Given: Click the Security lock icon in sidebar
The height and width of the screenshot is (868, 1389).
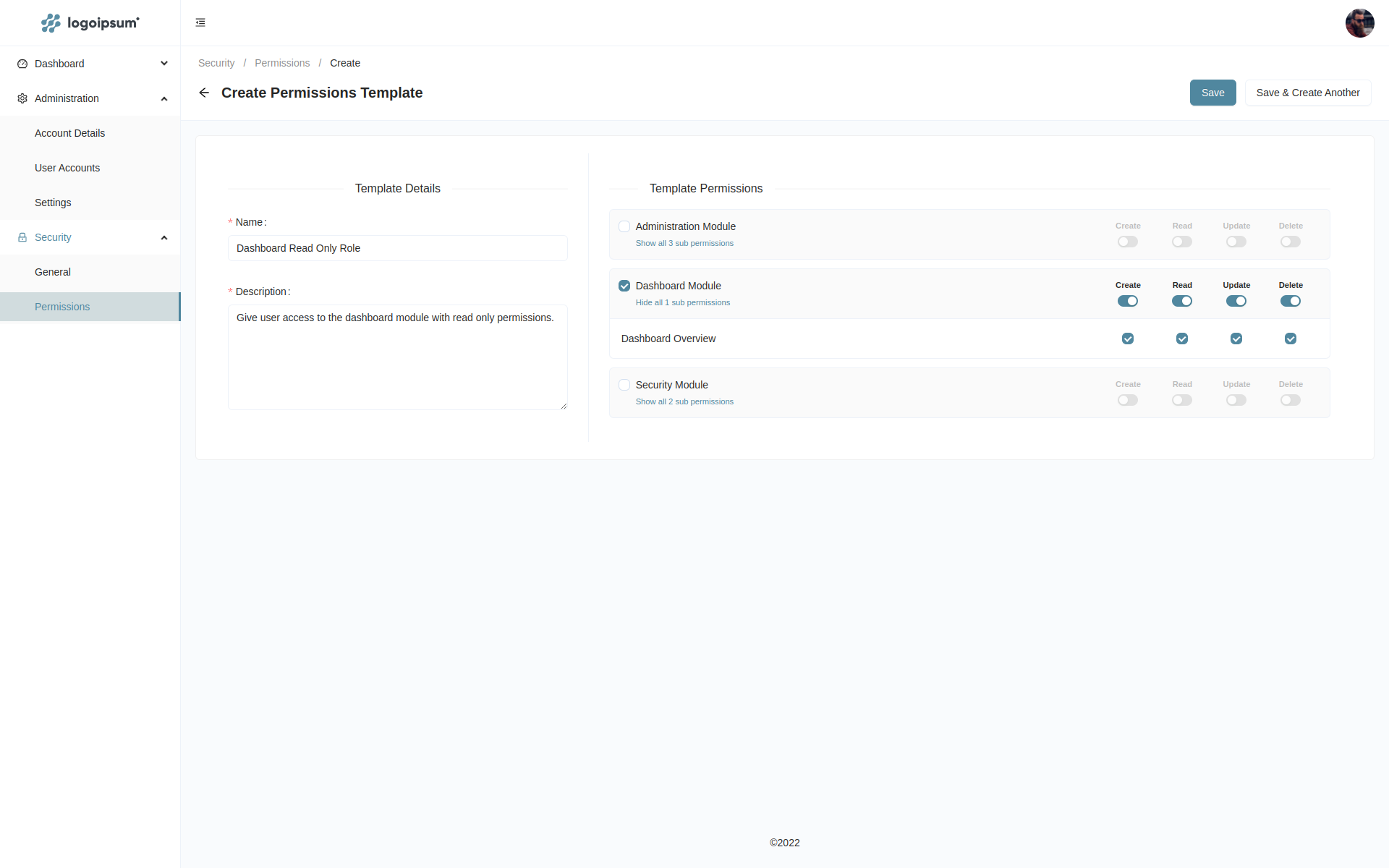Looking at the screenshot, I should click(x=22, y=237).
